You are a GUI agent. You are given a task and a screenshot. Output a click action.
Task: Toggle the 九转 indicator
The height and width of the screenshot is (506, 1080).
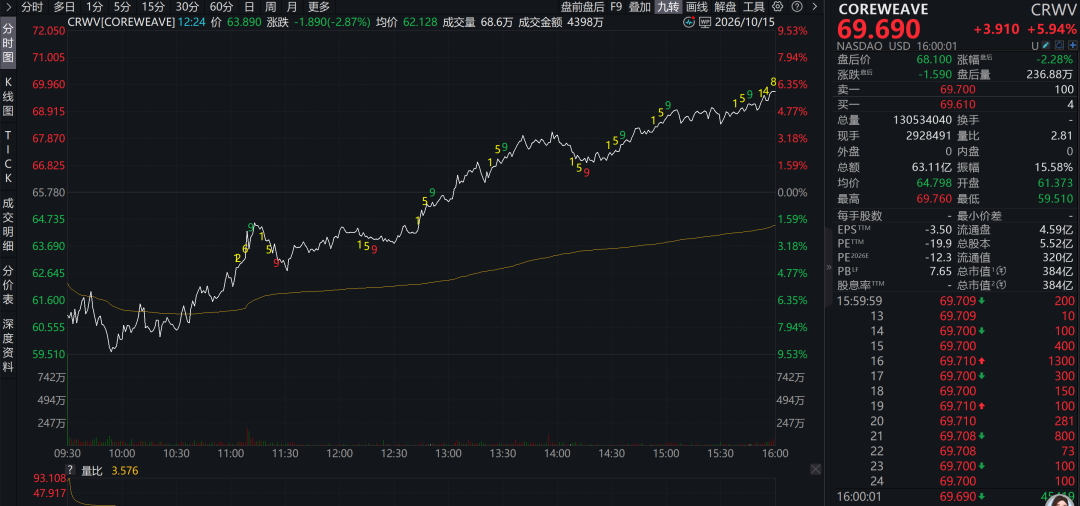(667, 7)
